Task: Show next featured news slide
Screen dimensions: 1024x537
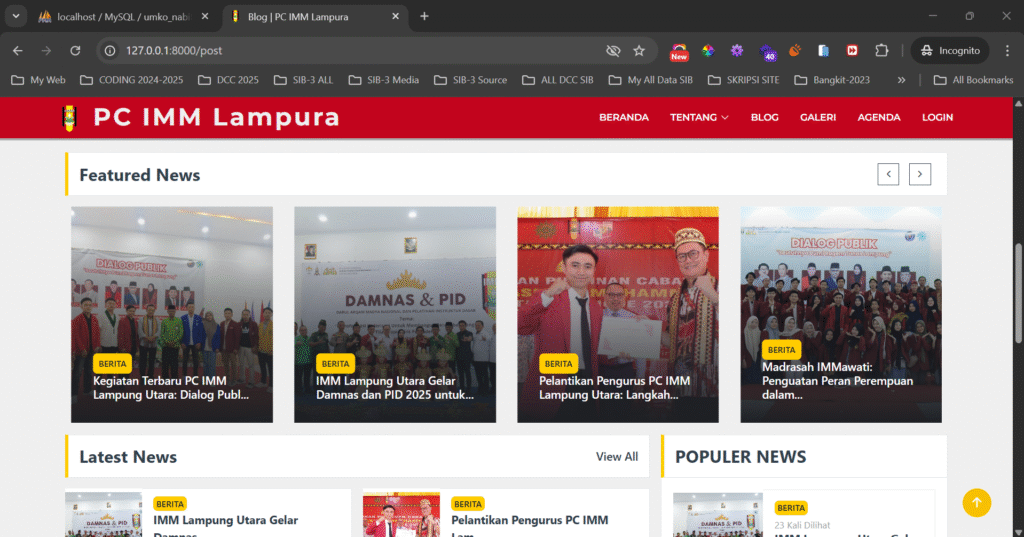Action: [x=920, y=174]
